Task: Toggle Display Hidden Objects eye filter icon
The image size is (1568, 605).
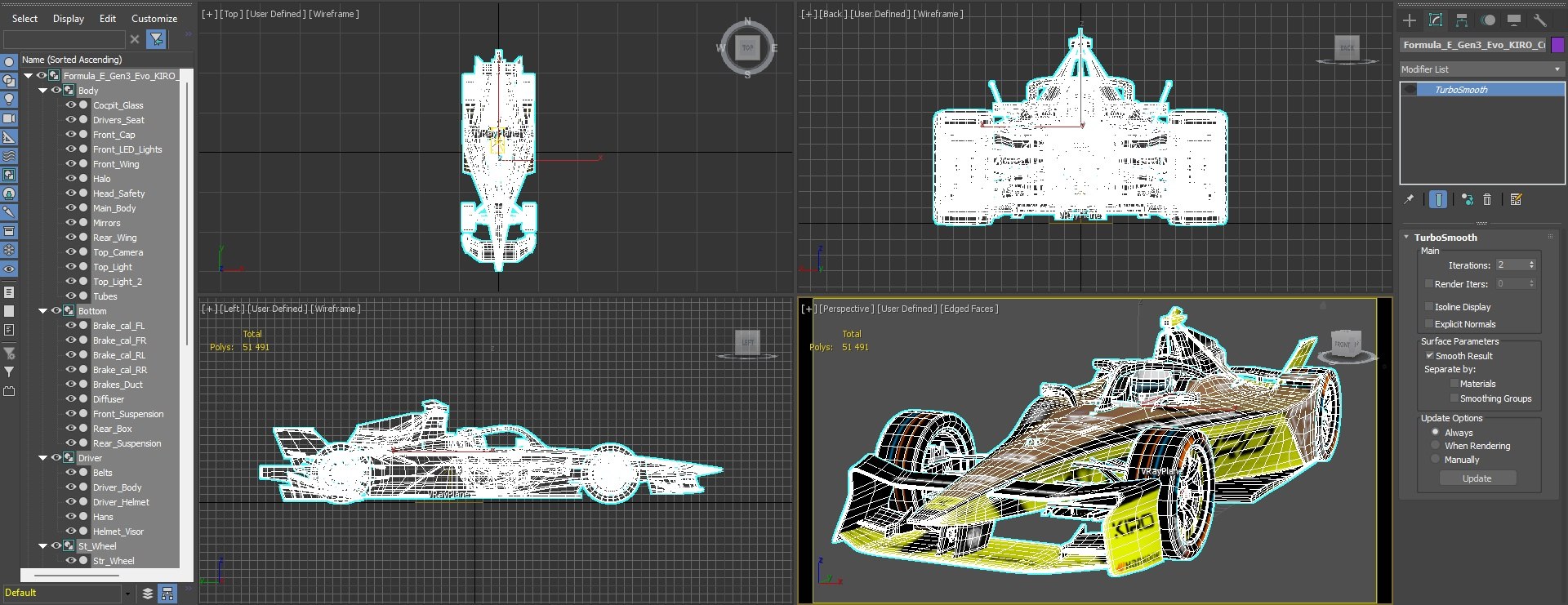Action: (9, 269)
